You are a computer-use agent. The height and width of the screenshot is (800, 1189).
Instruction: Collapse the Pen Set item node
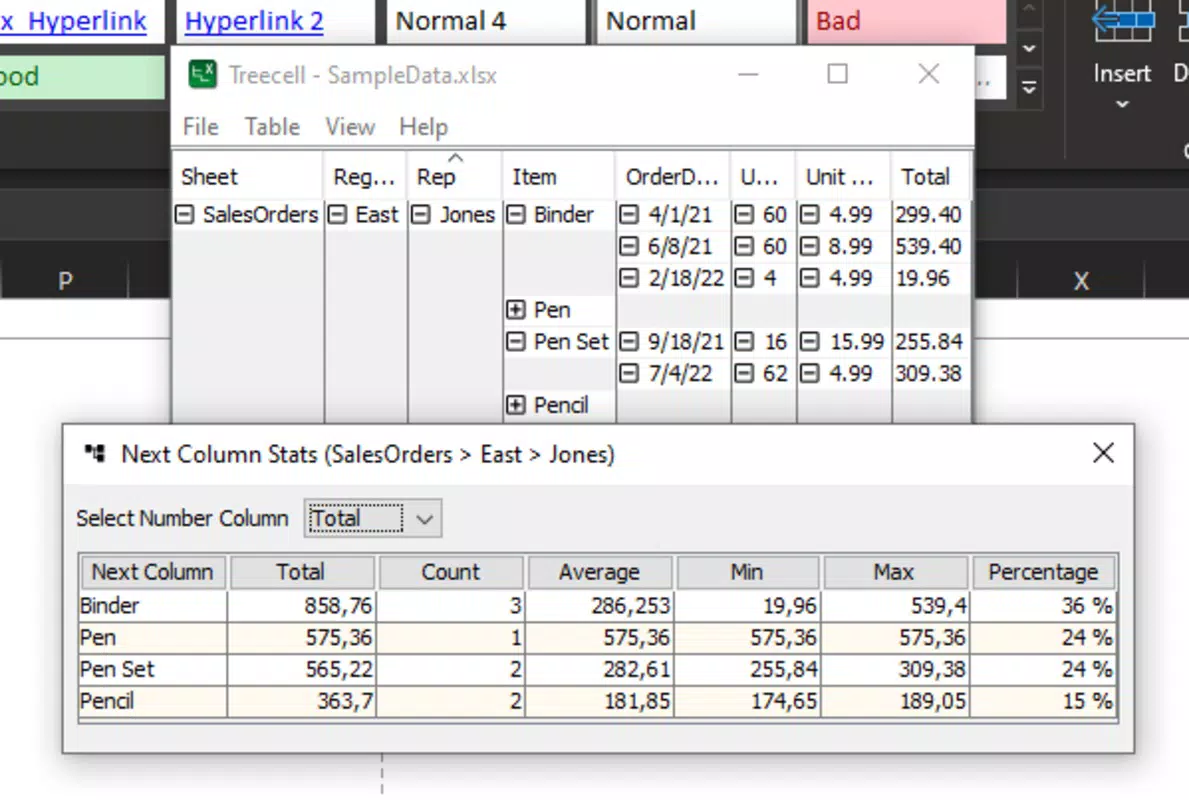click(x=516, y=341)
